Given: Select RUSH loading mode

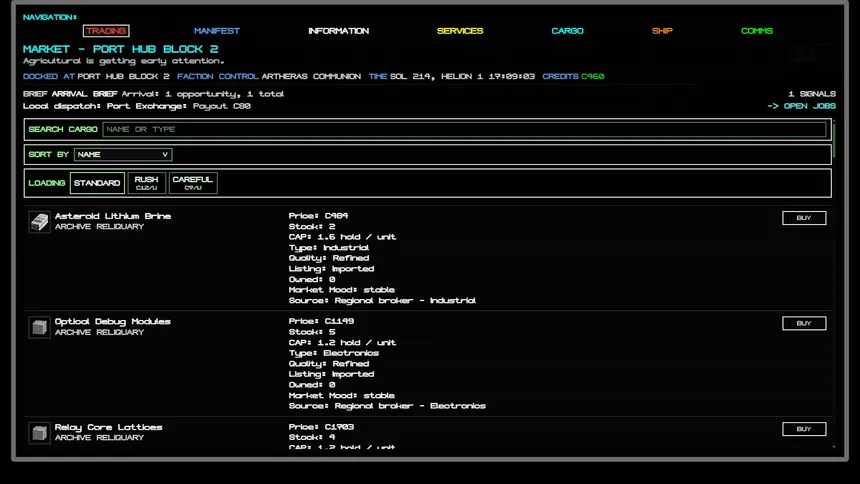Looking at the screenshot, I should (x=146, y=183).
